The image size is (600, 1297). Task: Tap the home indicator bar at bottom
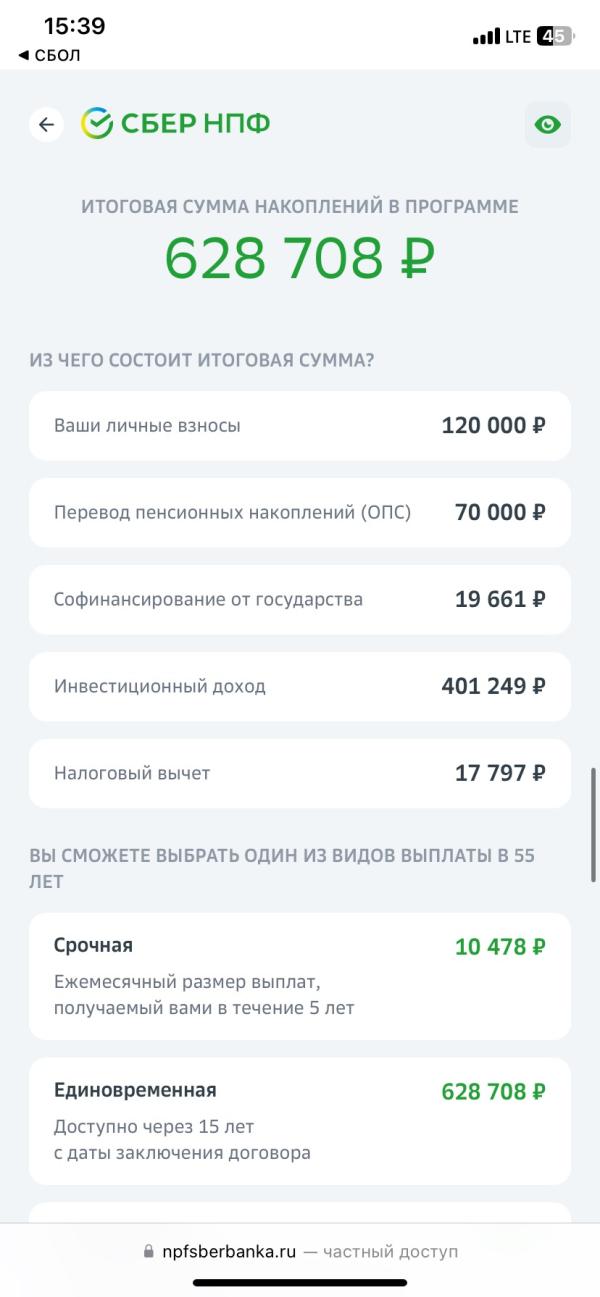(x=300, y=1282)
